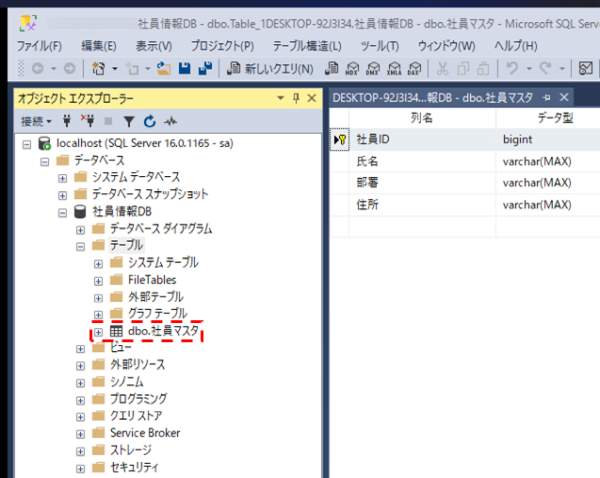Select the Service Broker folder
This screenshot has height=478, width=600.
pyautogui.click(x=144, y=433)
